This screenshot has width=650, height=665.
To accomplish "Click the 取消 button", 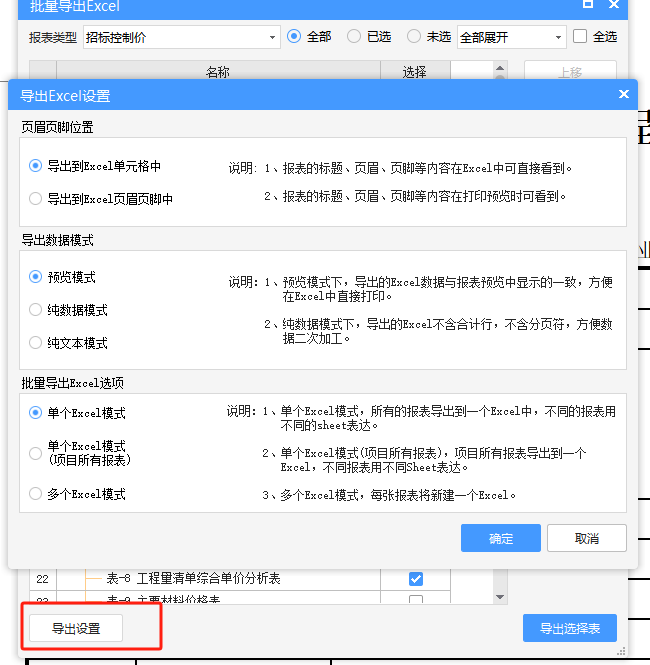I will click(586, 538).
